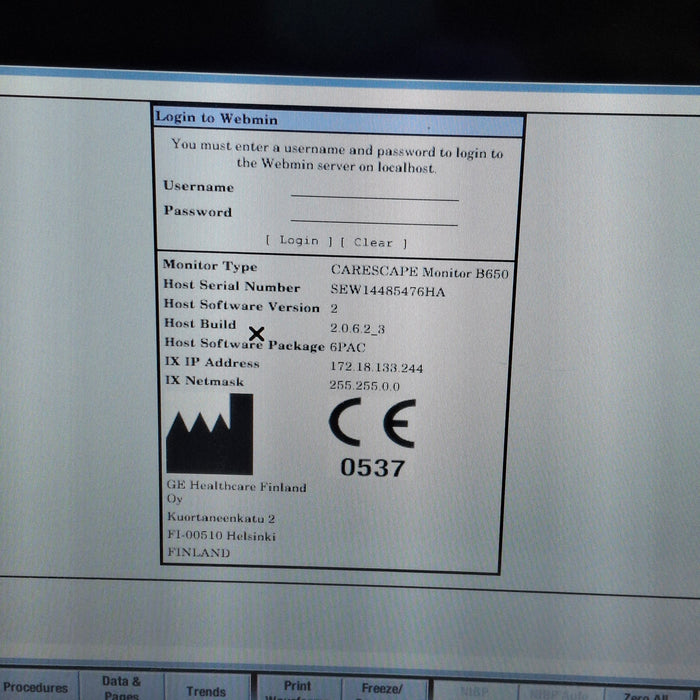
Task: Click the 'IX IP Address' label
Action: (x=212, y=362)
